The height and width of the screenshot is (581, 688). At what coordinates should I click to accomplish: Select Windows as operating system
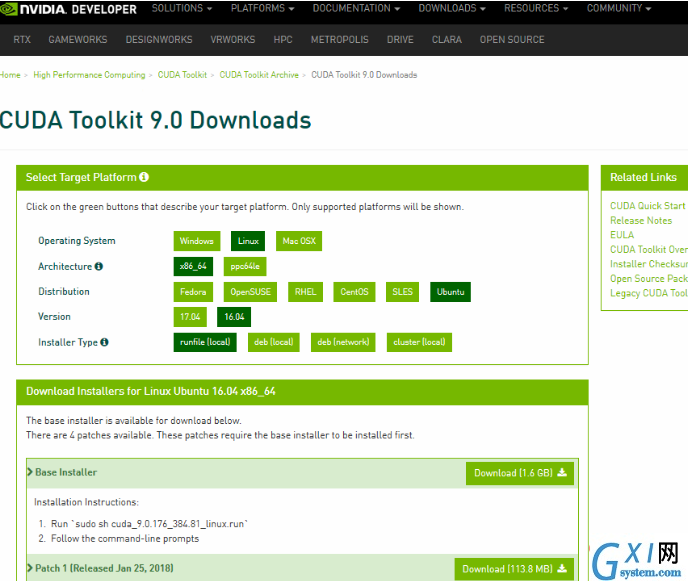pyautogui.click(x=197, y=241)
